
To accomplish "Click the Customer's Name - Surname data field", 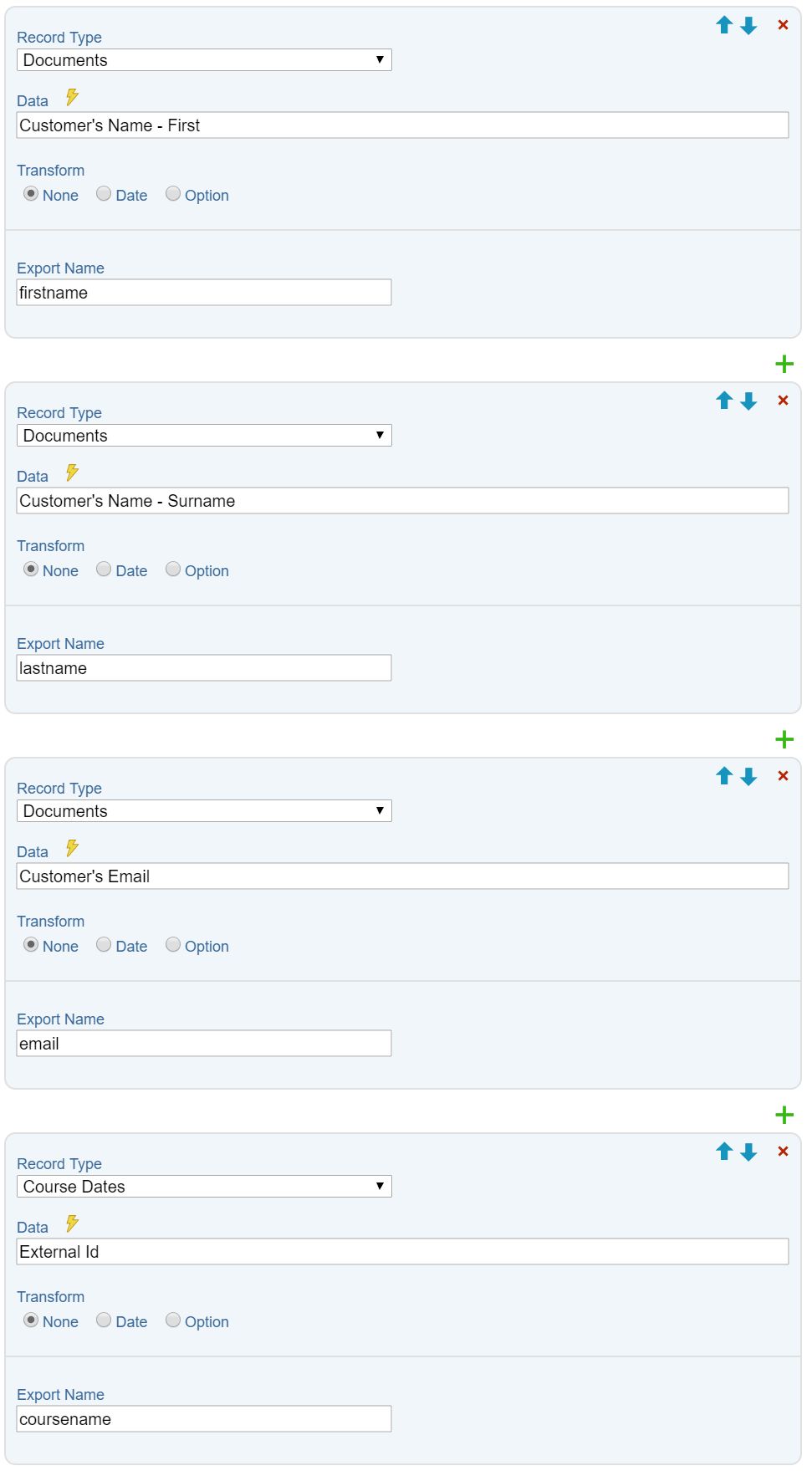I will tap(402, 501).
